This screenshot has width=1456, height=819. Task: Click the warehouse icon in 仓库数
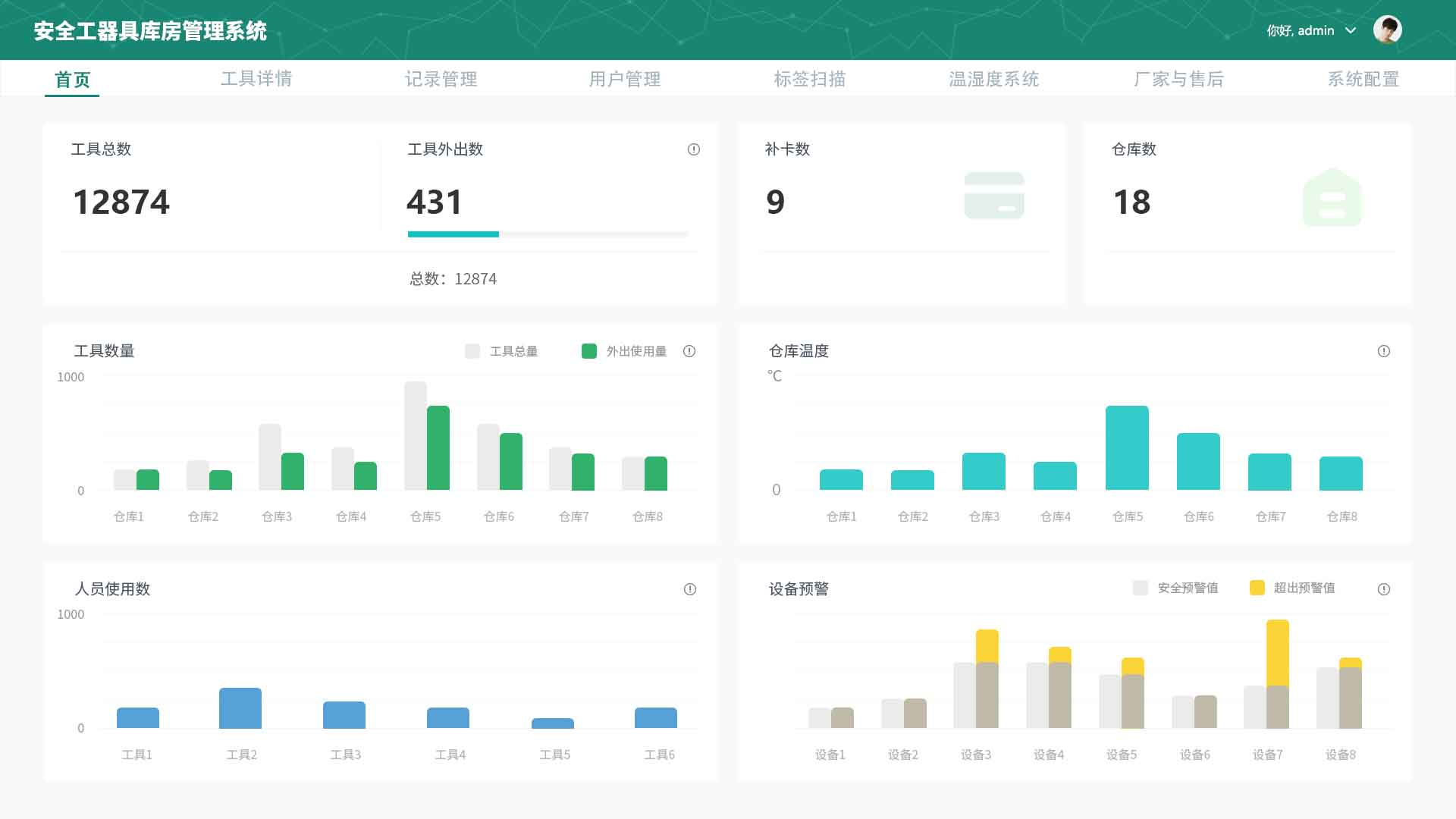point(1332,198)
